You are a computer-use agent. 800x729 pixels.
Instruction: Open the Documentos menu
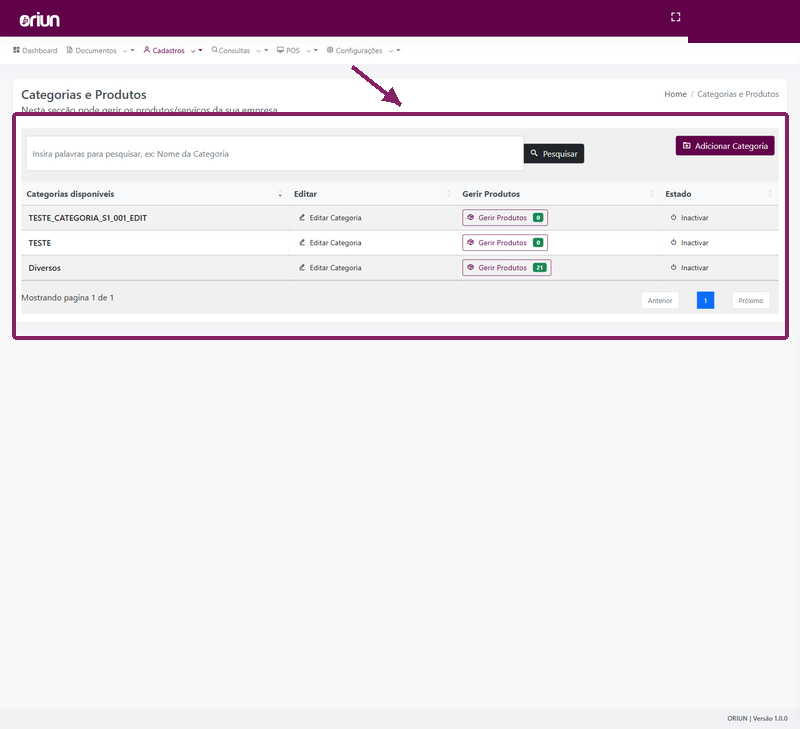tap(92, 51)
